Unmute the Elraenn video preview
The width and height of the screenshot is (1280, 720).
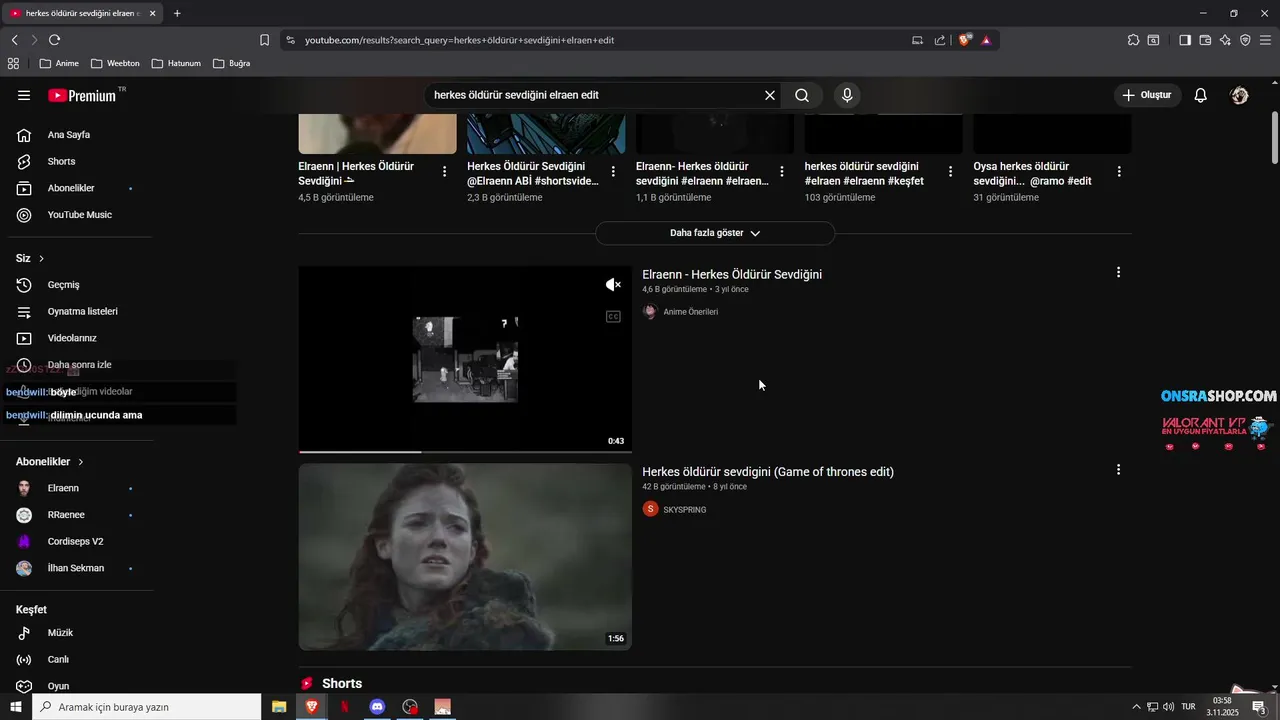613,285
